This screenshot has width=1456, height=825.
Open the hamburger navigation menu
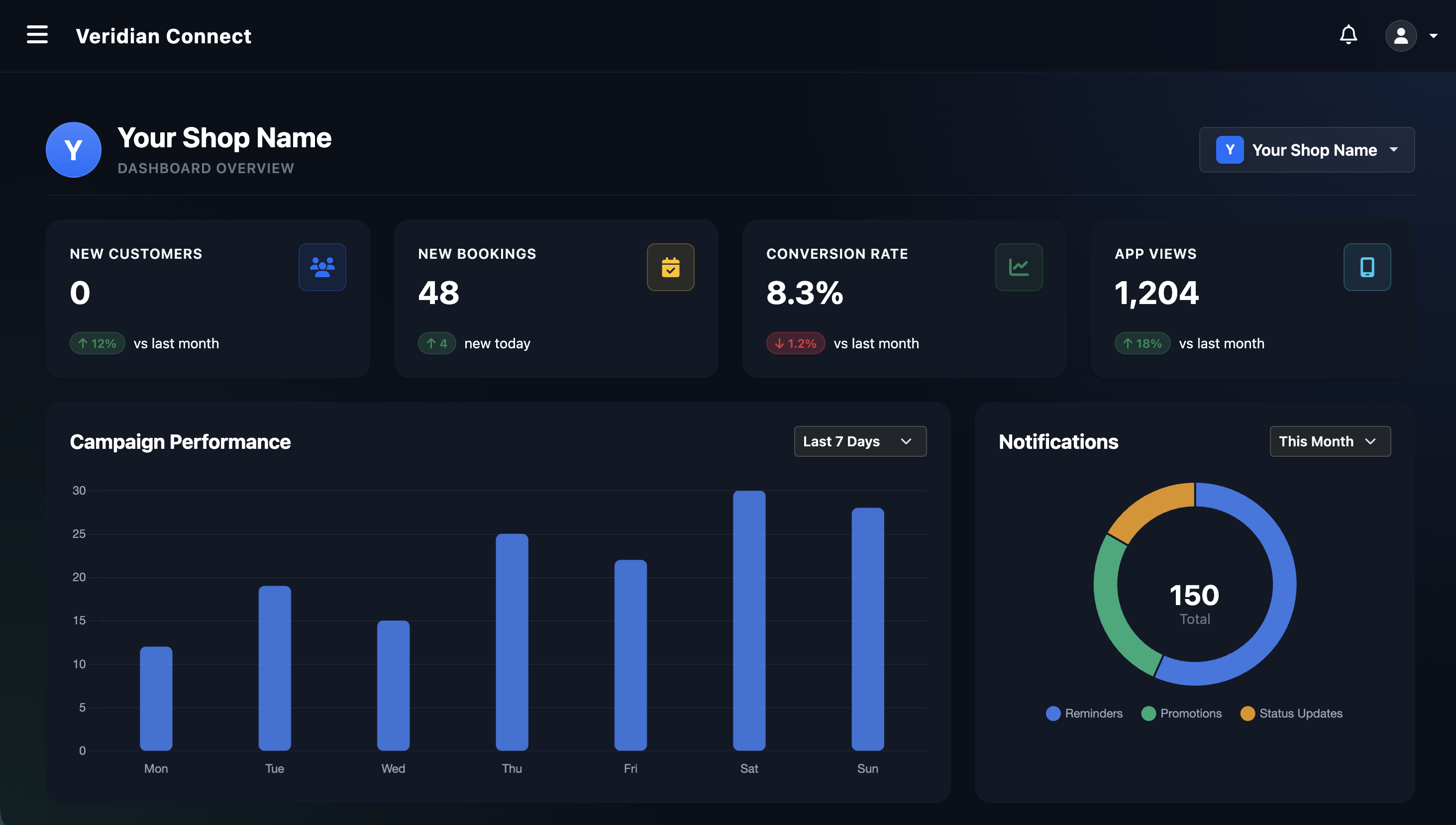[x=37, y=35]
